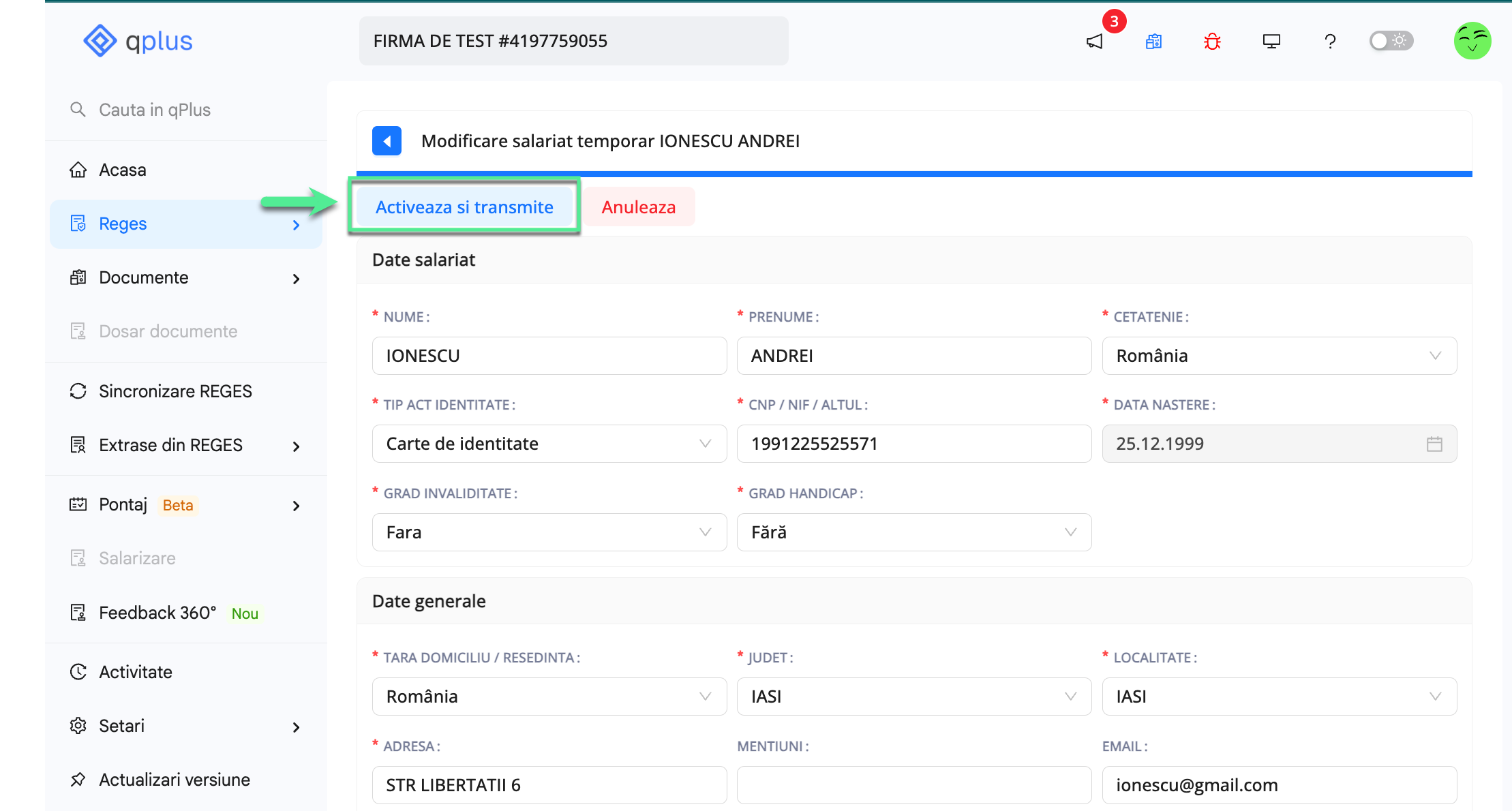Open search via the magnifier in Cauta in qPlus
Screen dimensions: 1512x811
pyautogui.click(x=77, y=109)
